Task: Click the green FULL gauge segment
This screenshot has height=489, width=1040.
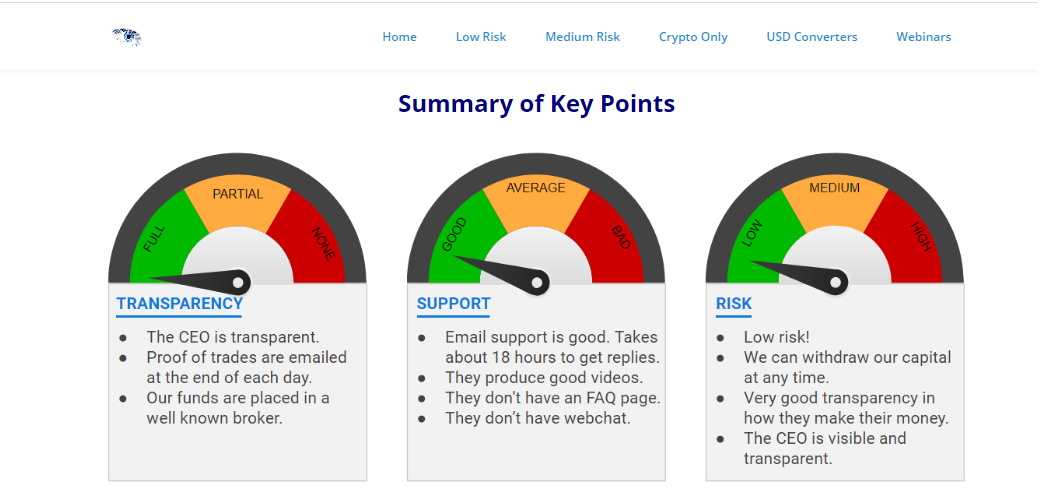Action: coord(157,238)
